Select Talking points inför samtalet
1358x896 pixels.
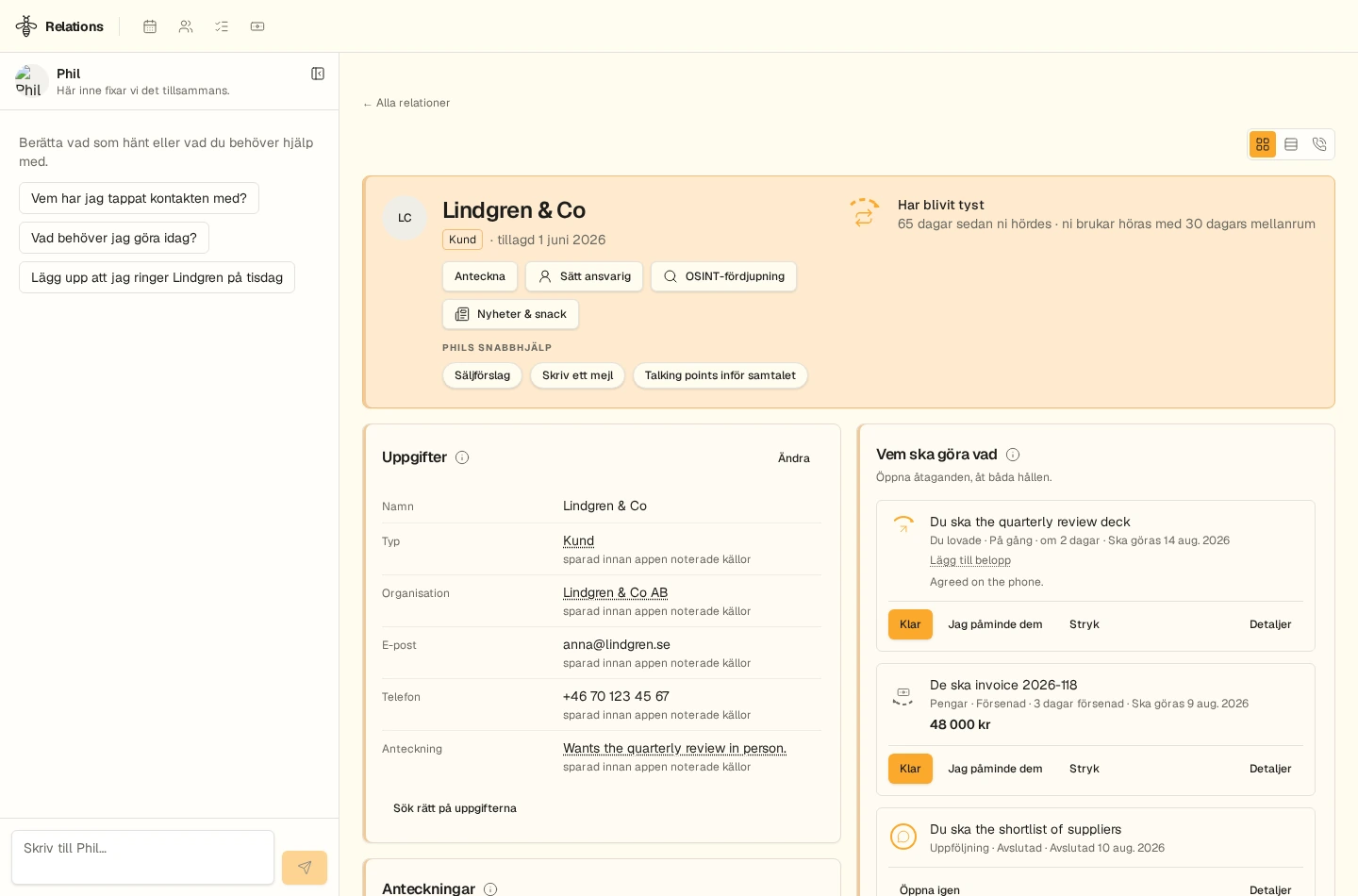[720, 375]
